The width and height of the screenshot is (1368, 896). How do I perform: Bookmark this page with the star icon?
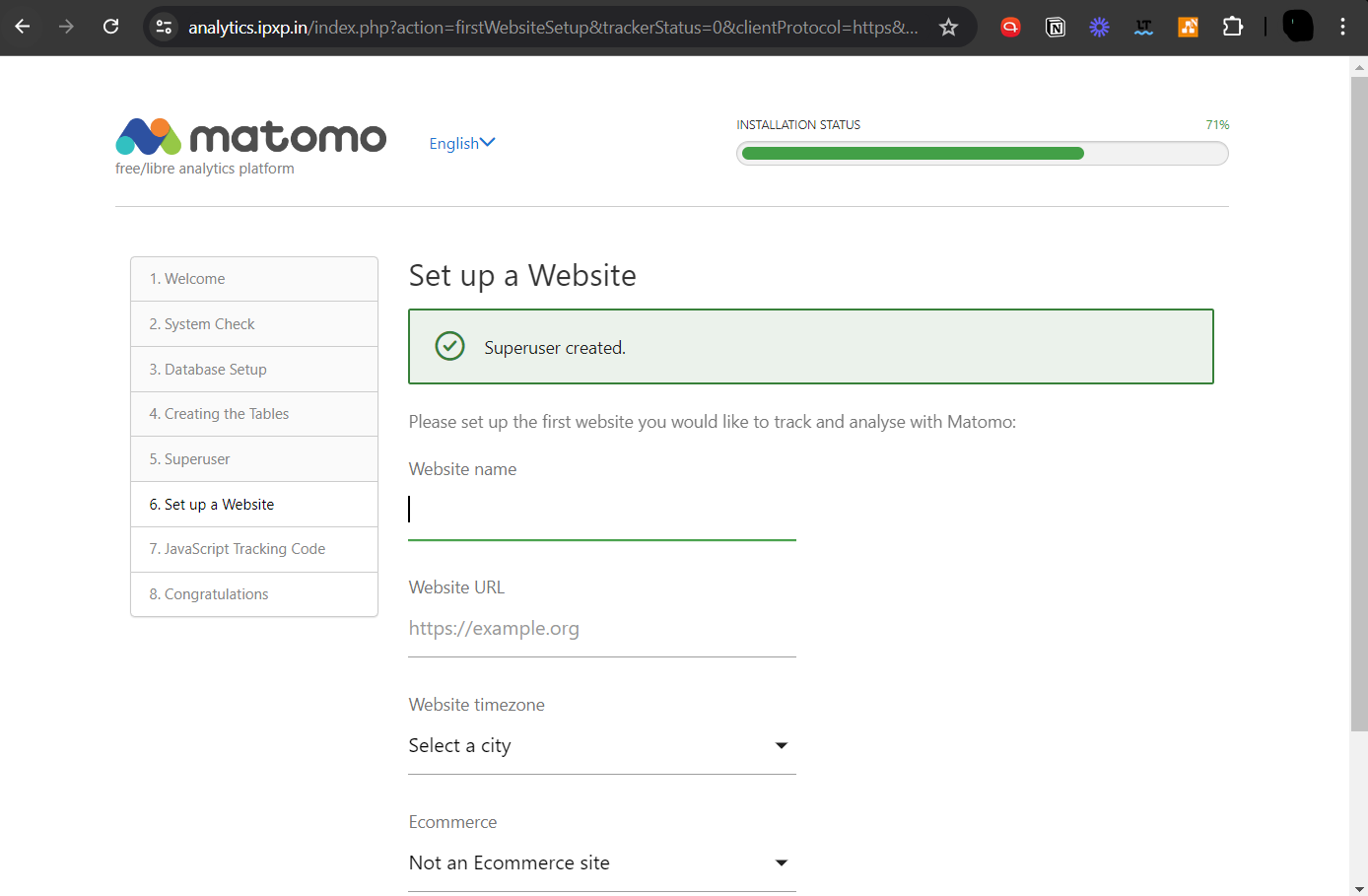948,27
